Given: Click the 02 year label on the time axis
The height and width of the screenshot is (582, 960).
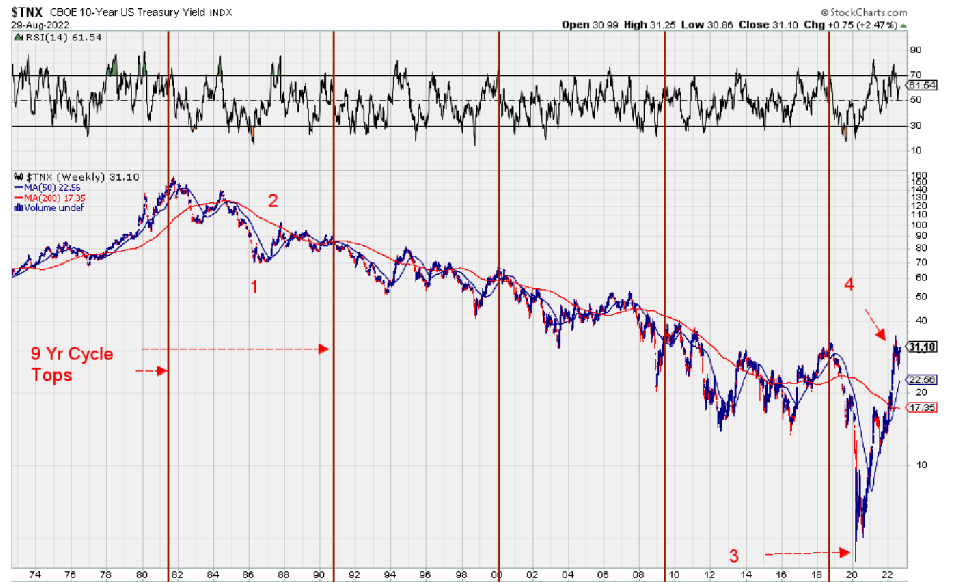Looking at the screenshot, I should click(x=532, y=575).
